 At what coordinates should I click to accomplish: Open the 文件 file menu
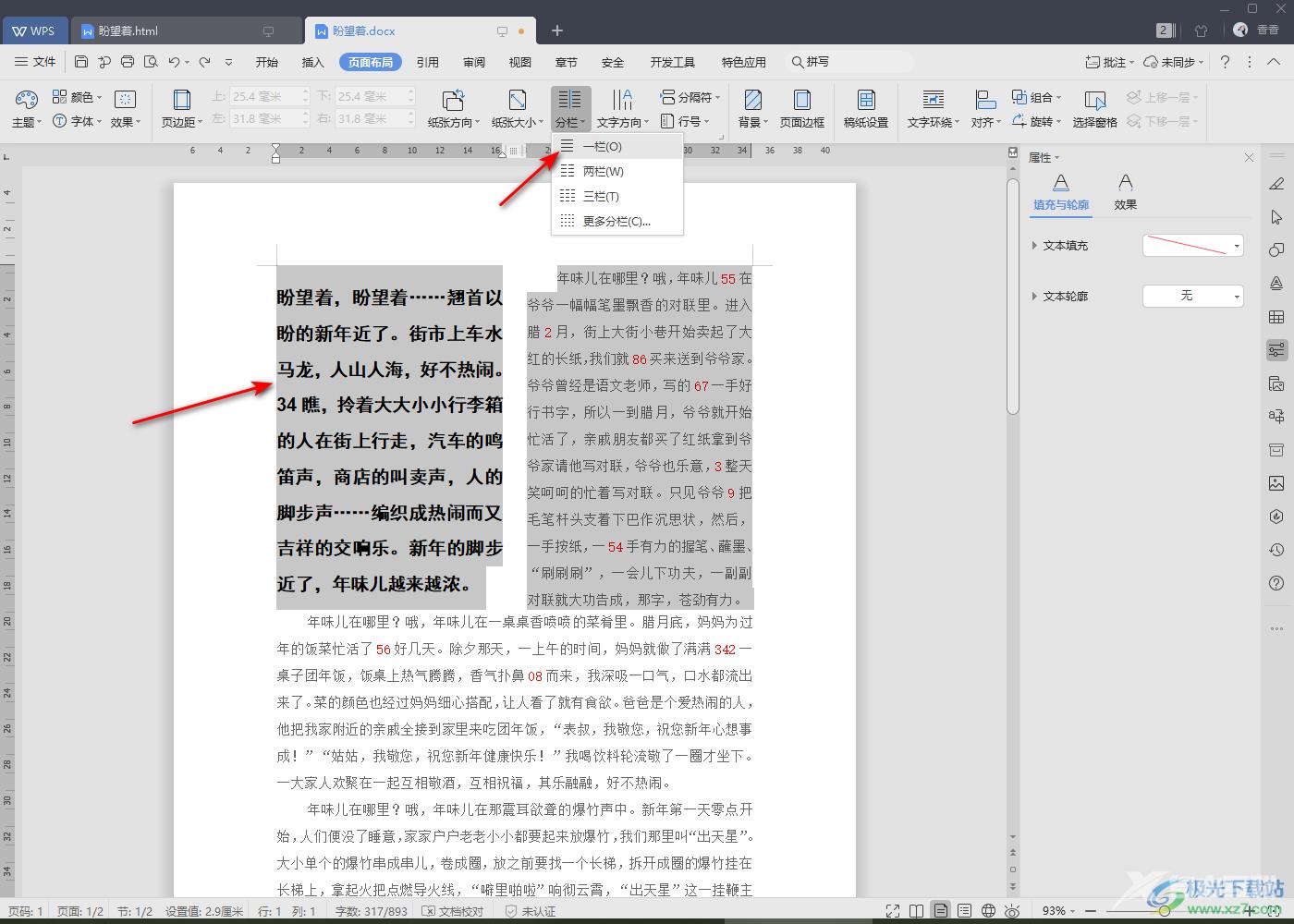(x=35, y=62)
